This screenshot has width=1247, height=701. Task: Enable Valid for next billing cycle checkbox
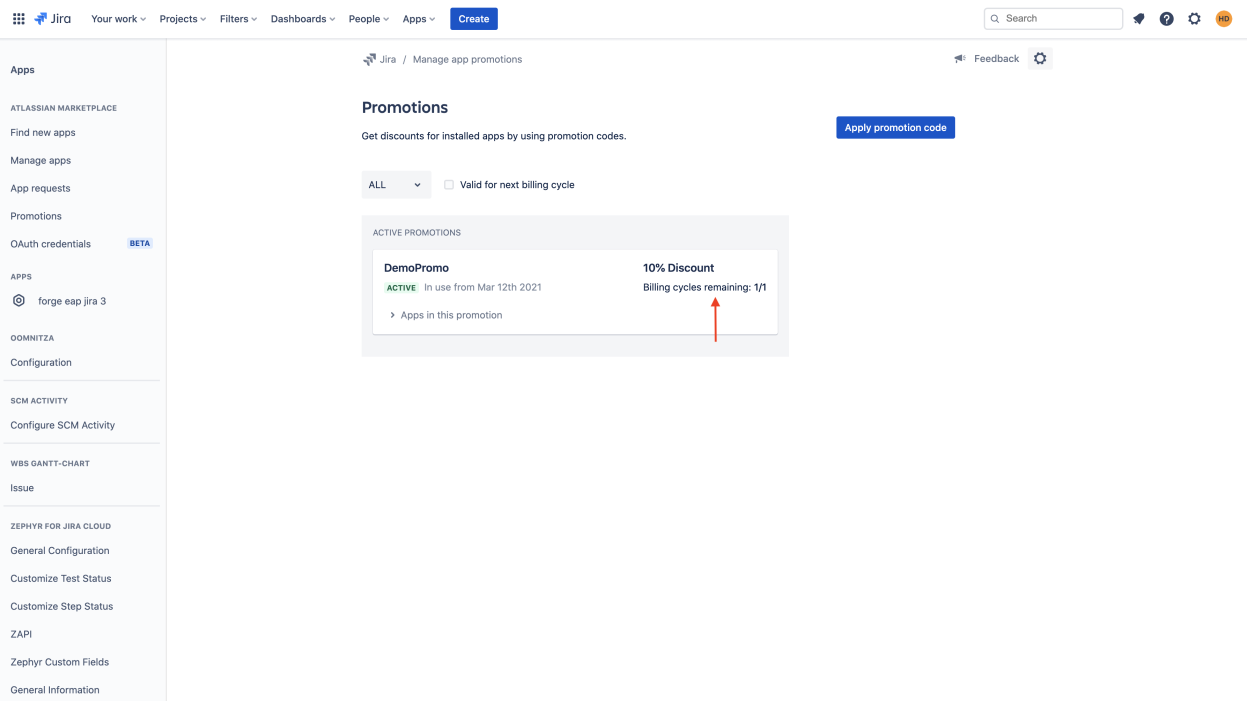click(x=449, y=185)
